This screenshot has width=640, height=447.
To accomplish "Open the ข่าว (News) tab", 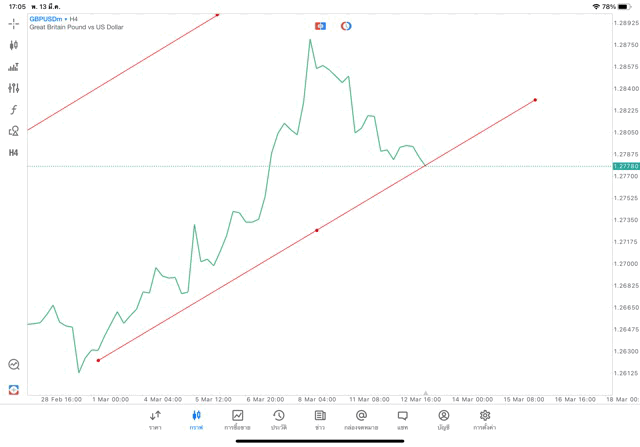I will [x=320, y=419].
